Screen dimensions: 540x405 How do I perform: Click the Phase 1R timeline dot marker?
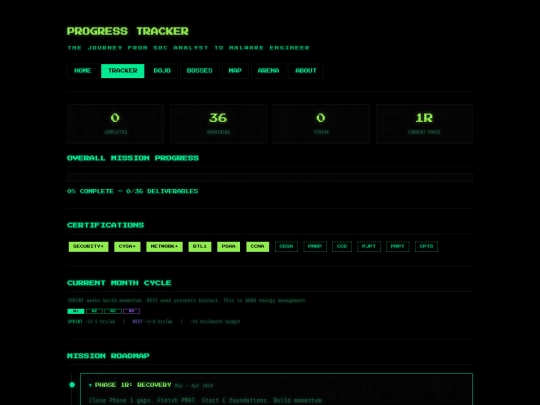point(72,385)
